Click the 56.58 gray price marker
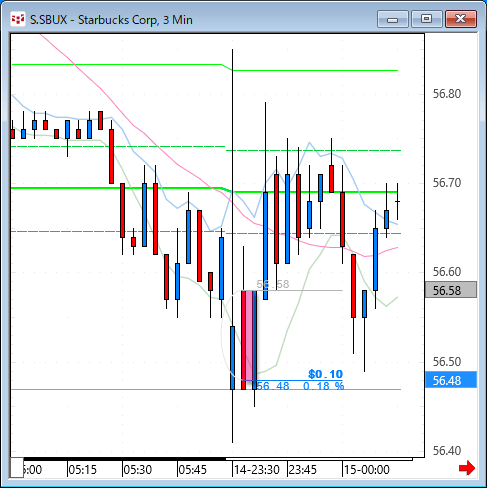487x488 pixels. pos(451,290)
